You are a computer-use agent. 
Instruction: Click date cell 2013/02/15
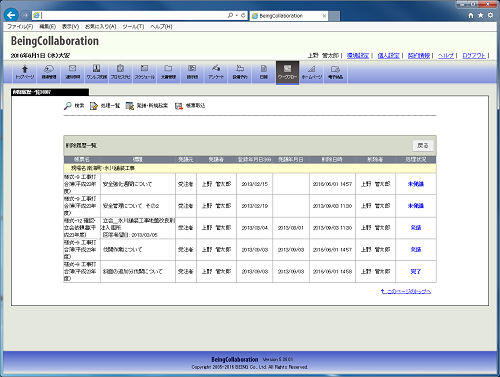click(x=255, y=184)
